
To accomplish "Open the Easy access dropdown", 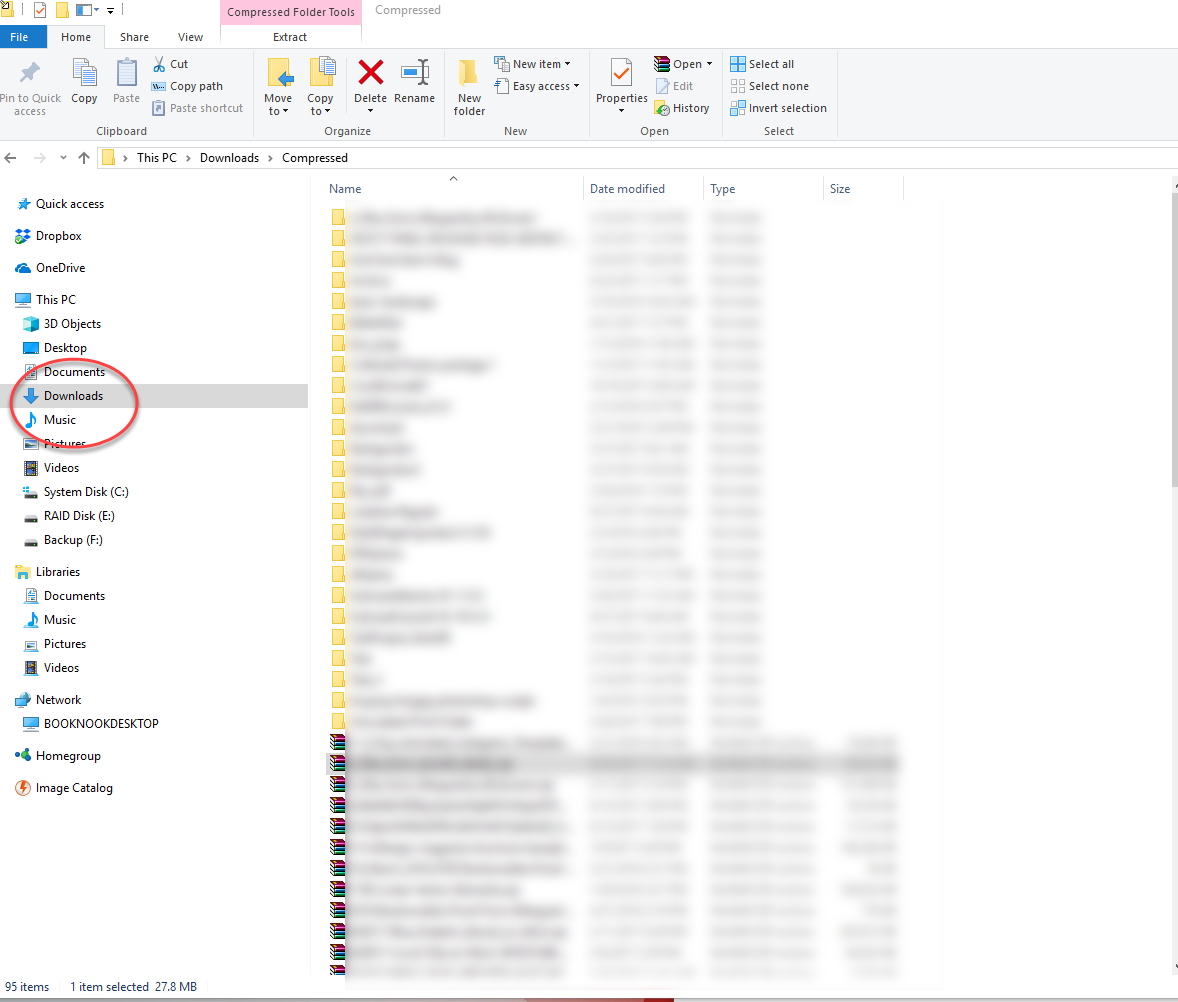I will coord(537,86).
